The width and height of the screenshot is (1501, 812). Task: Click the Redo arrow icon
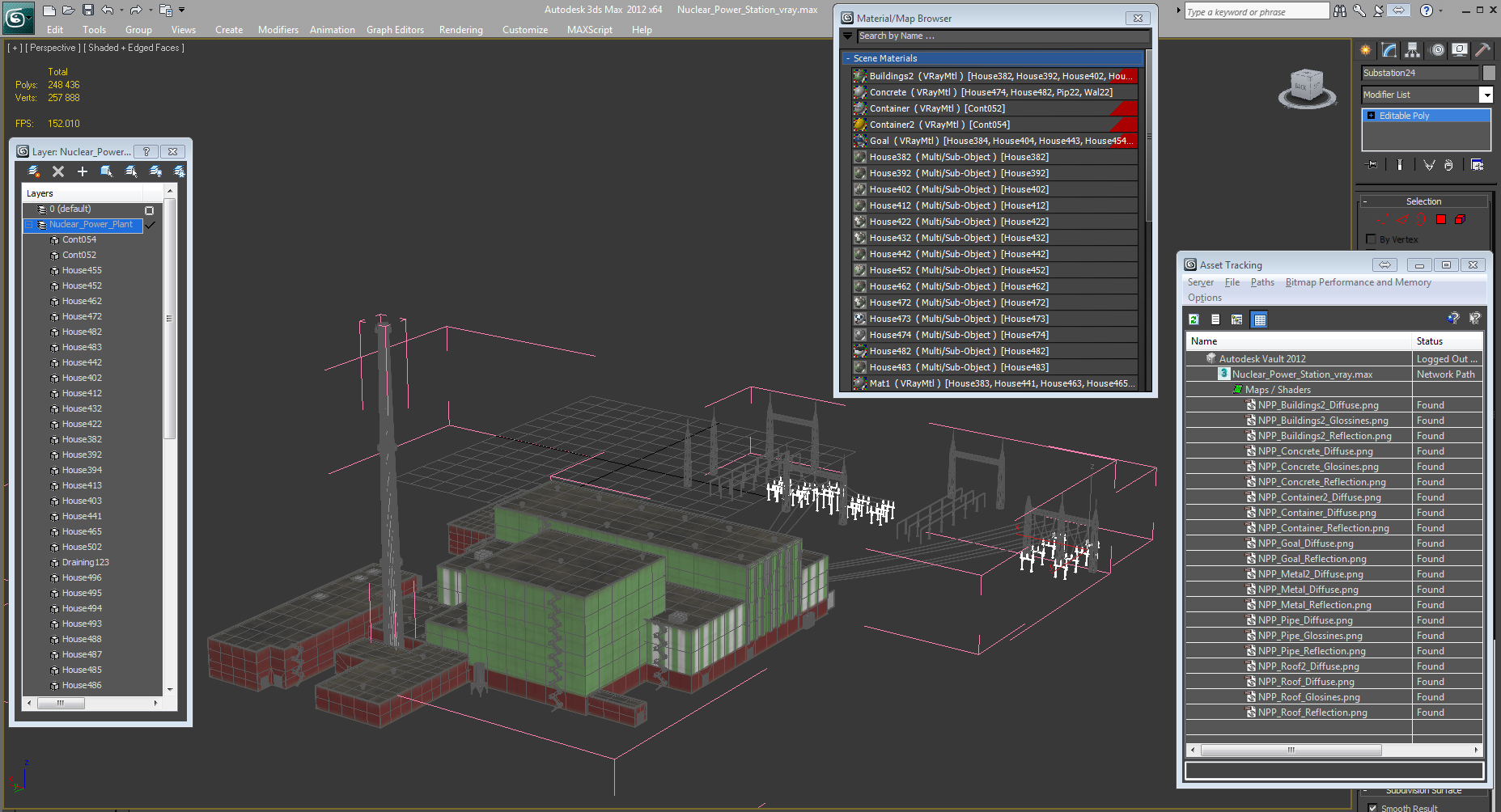tap(136, 10)
